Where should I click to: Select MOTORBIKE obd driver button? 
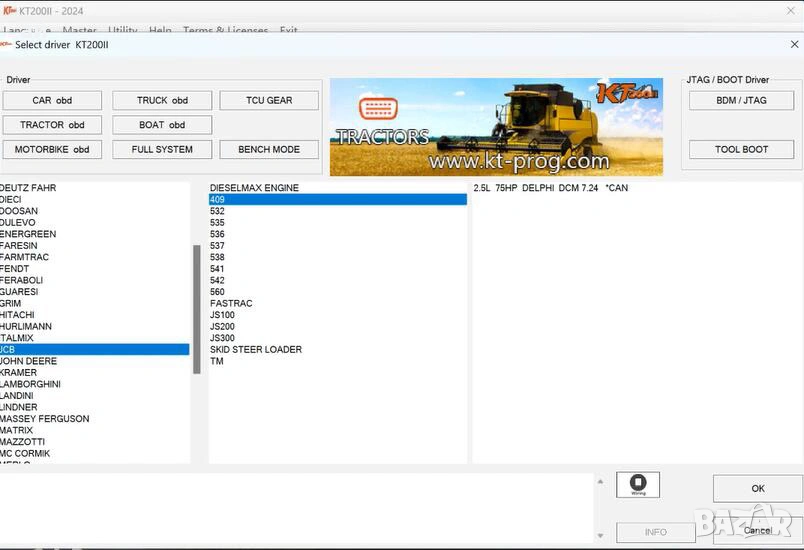tap(52, 149)
